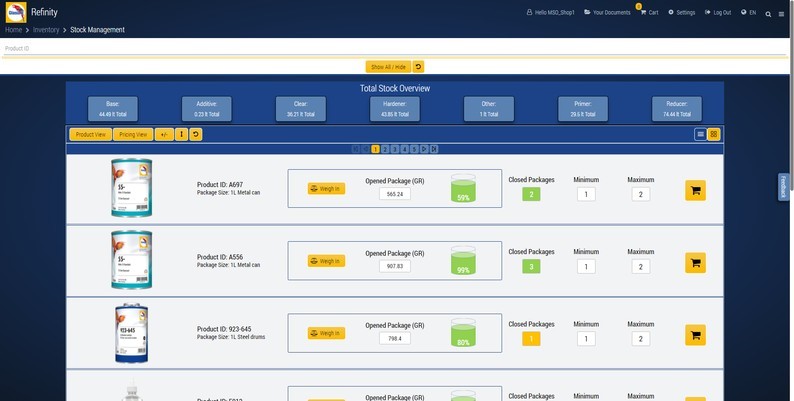Add product 923-645 to cart

(695, 335)
